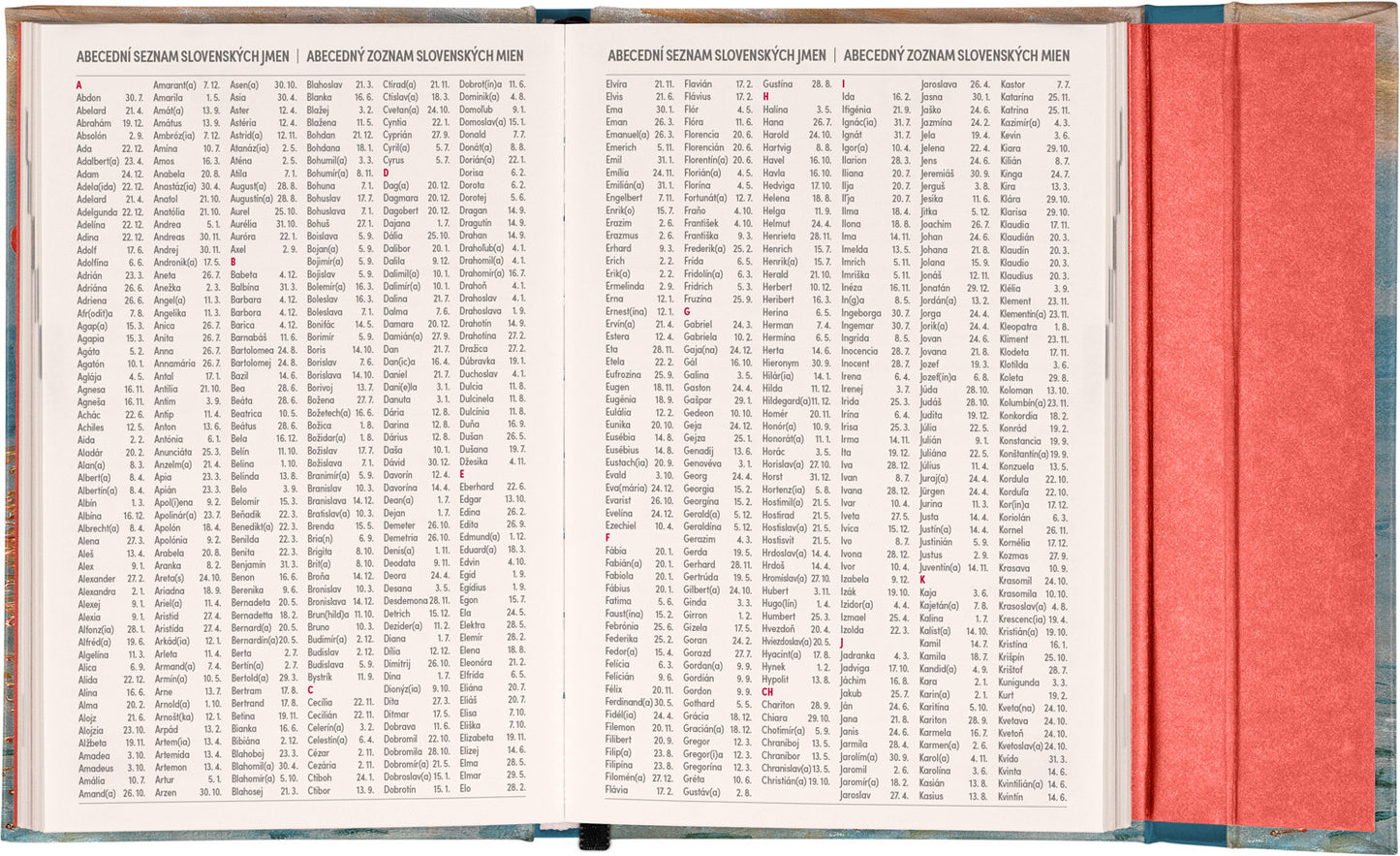The image size is (1400, 856).
Task: Click the name Alžbeta dated 19. 11.
Action: tap(93, 743)
